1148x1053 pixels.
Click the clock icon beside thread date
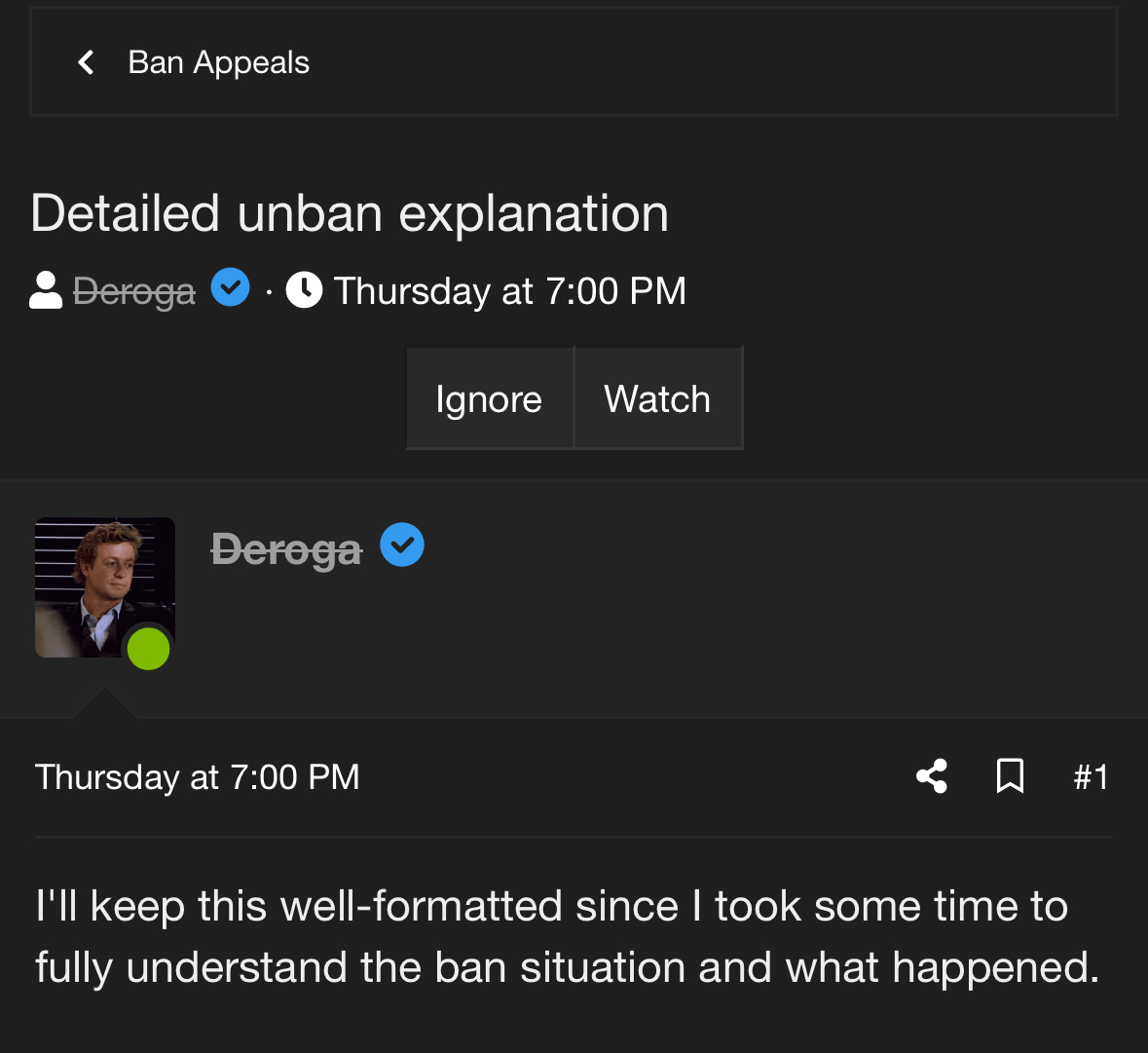coord(304,290)
